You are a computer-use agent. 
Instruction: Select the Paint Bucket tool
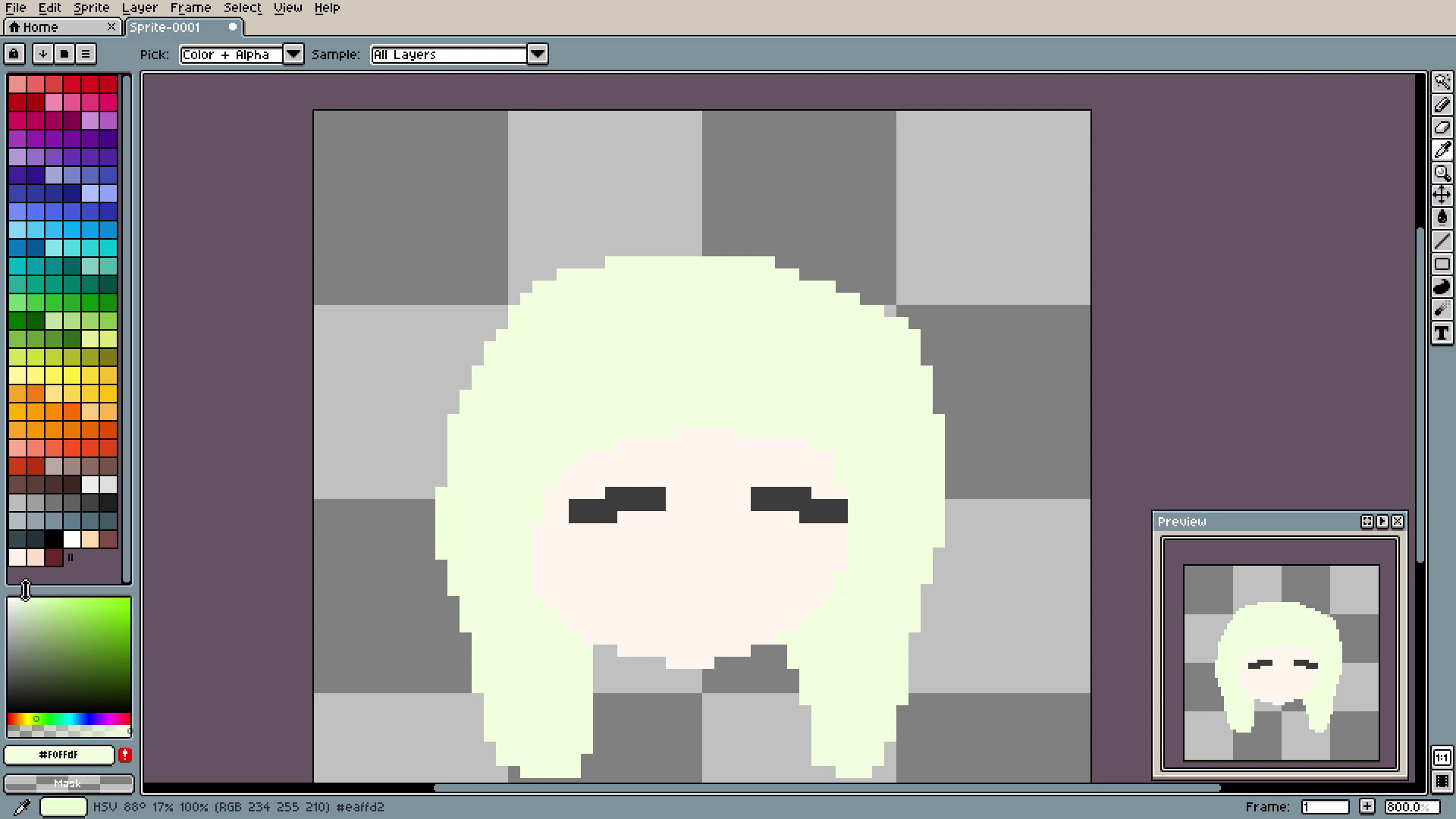point(1442,218)
